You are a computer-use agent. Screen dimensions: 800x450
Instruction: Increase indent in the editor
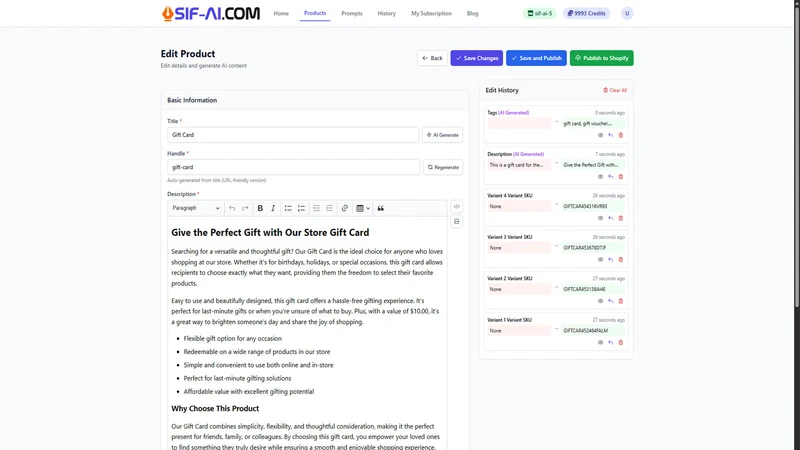click(330, 208)
